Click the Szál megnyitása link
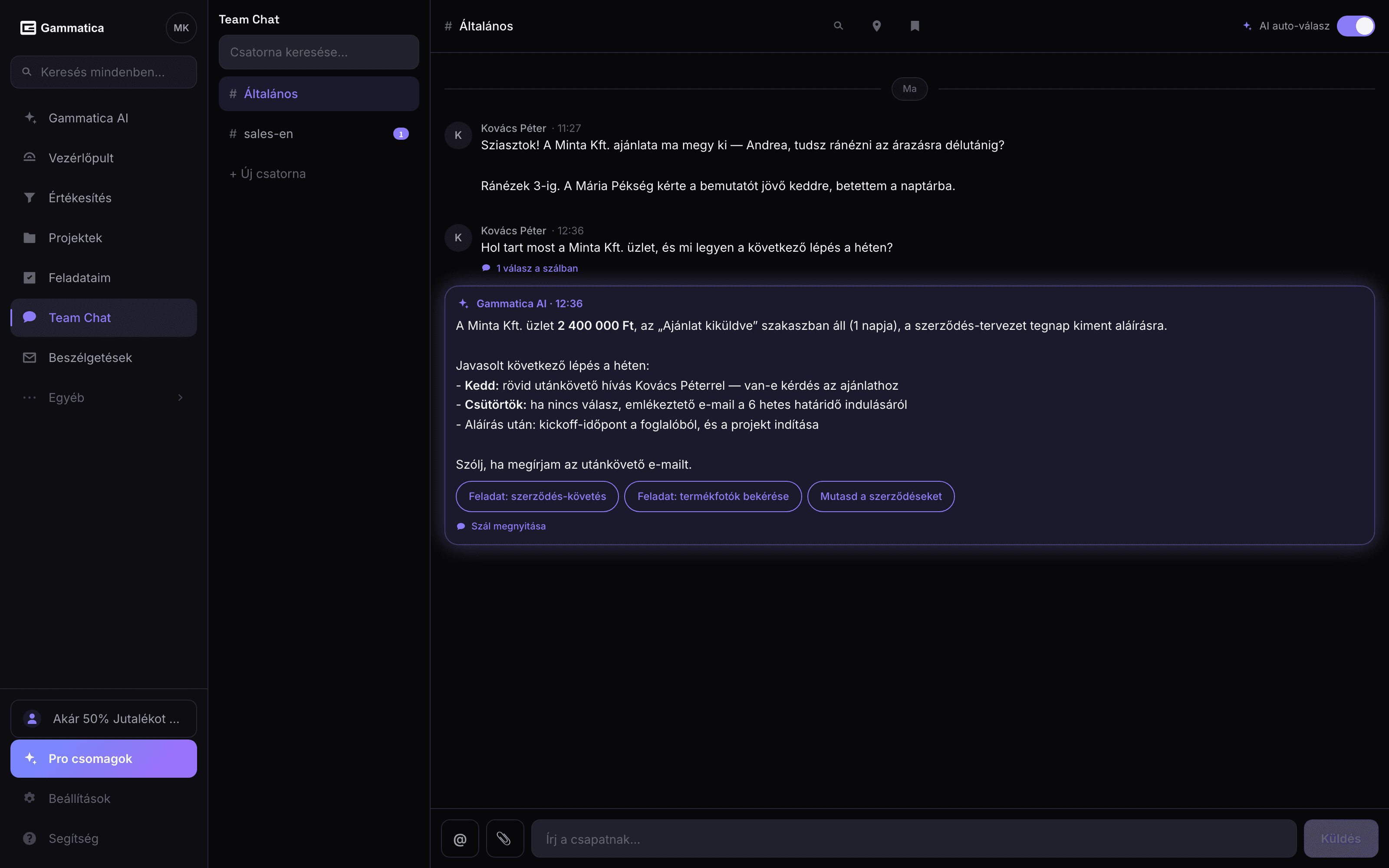This screenshot has width=1389, height=868. [501, 526]
